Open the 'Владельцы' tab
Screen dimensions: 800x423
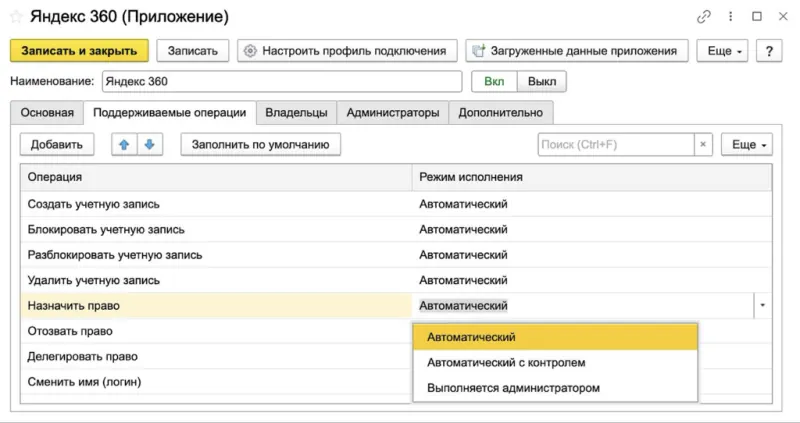[296, 113]
